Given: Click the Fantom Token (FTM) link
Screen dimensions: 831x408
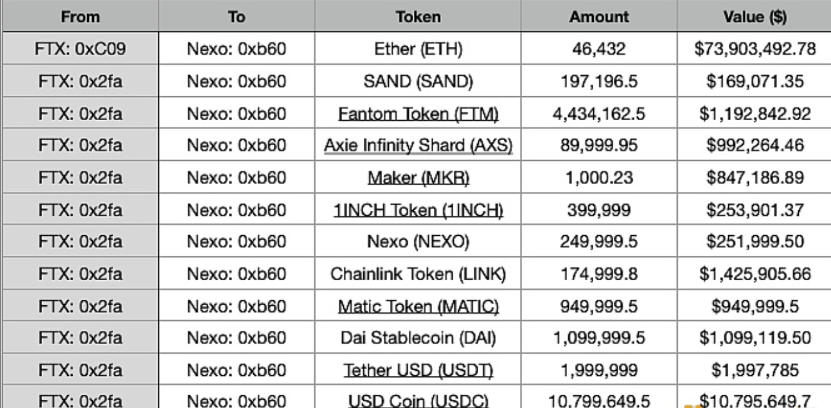Looking at the screenshot, I should 418,113.
